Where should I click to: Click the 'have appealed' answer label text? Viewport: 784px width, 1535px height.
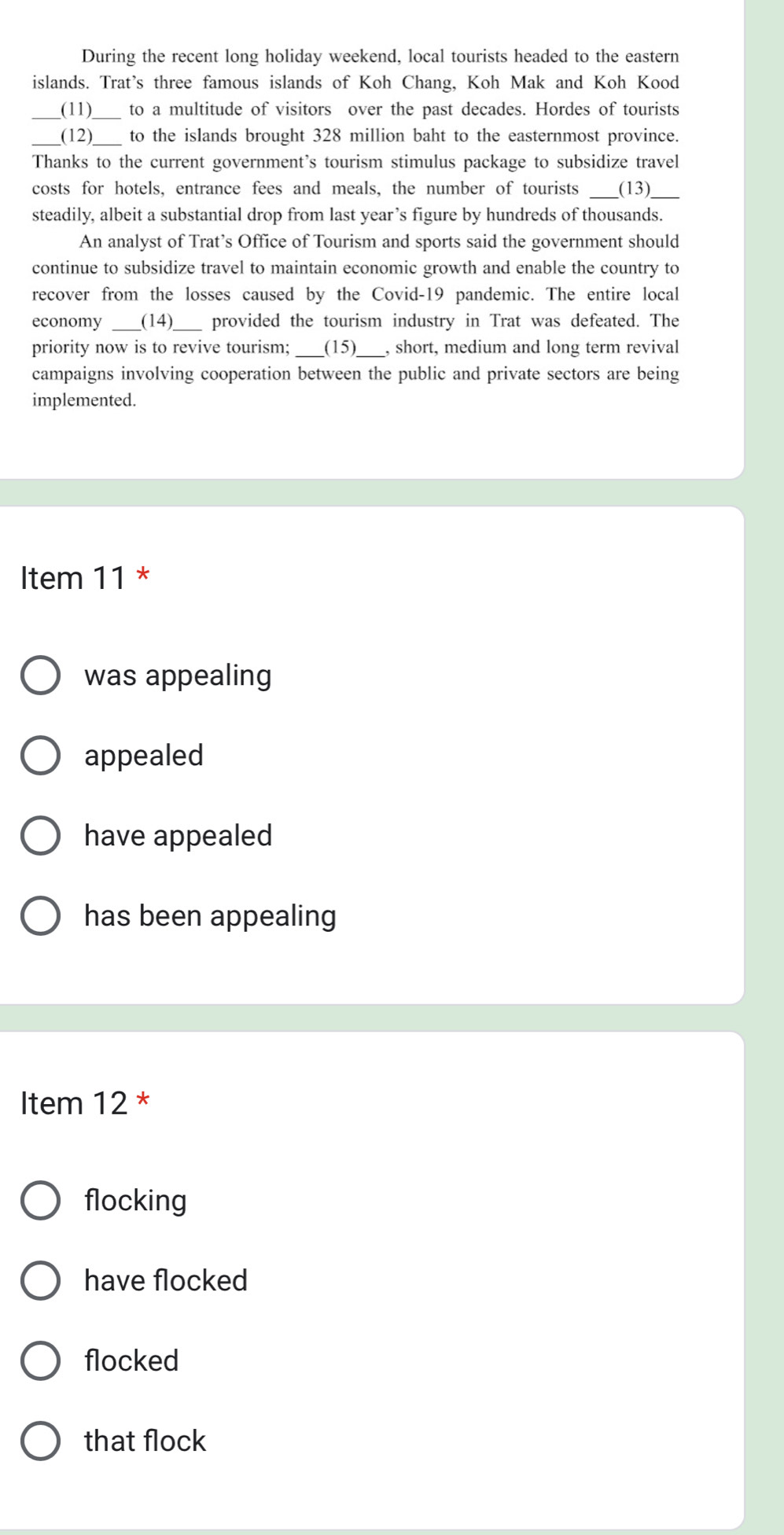pyautogui.click(x=179, y=836)
